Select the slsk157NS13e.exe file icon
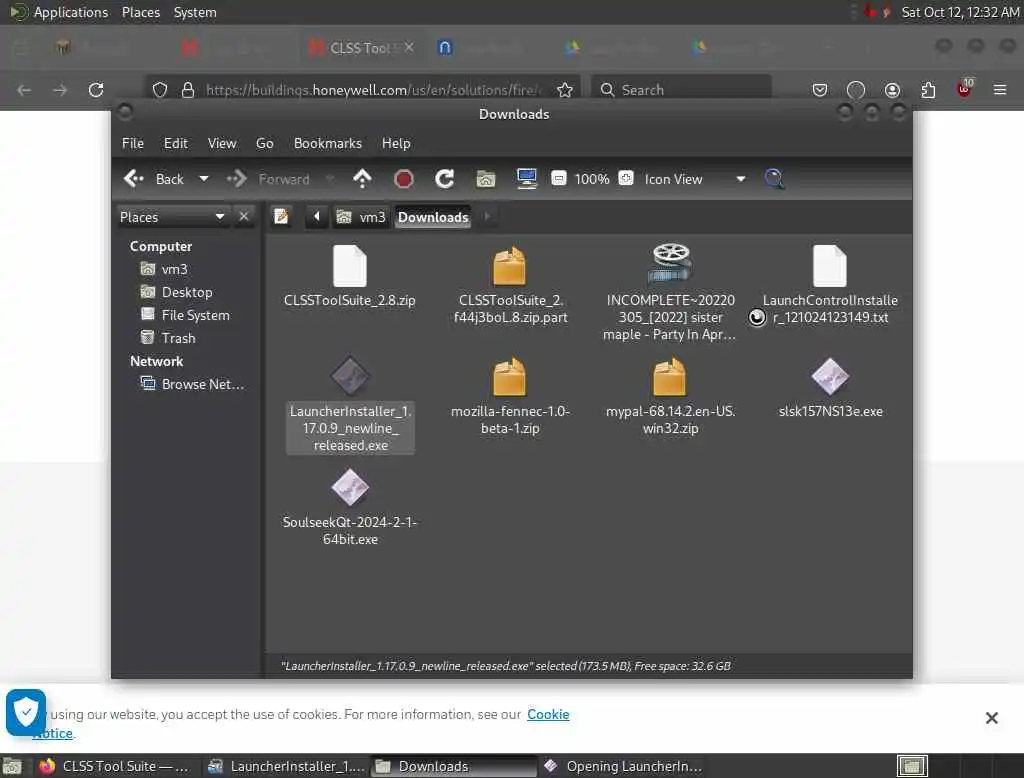 click(830, 376)
